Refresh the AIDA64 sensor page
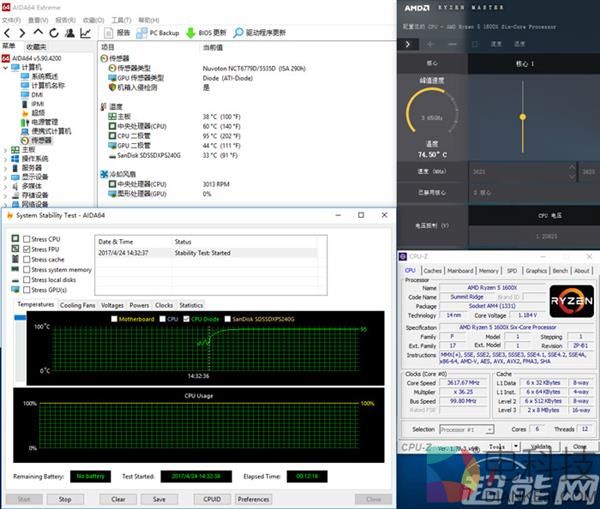The height and width of the screenshot is (509, 600). pos(54,33)
